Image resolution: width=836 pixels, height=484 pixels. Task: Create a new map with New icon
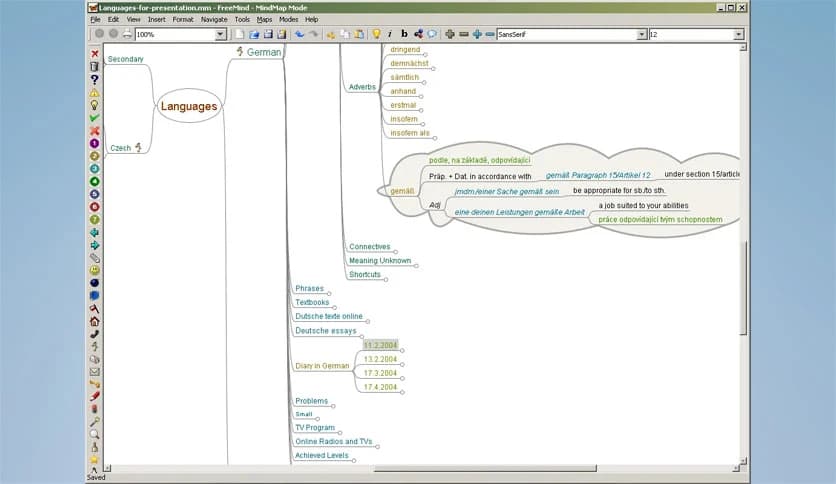(x=239, y=34)
